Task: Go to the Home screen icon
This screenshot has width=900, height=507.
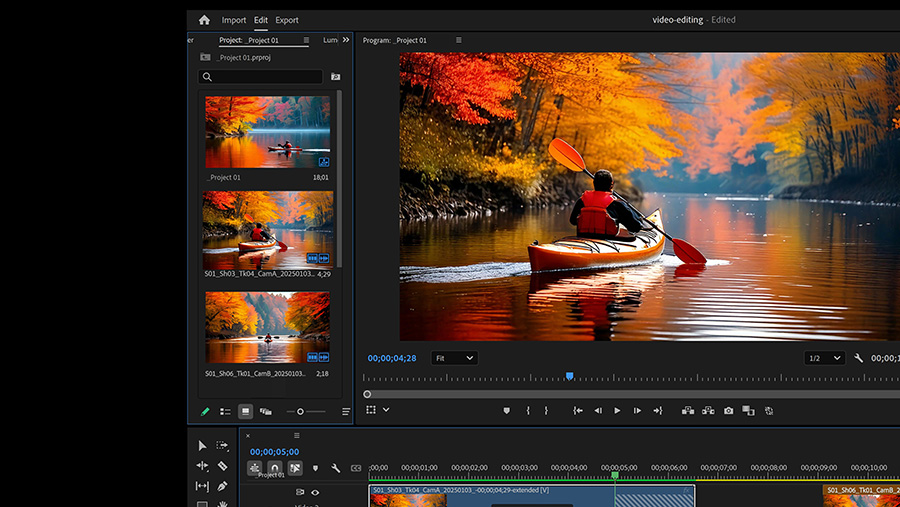Action: (204, 20)
